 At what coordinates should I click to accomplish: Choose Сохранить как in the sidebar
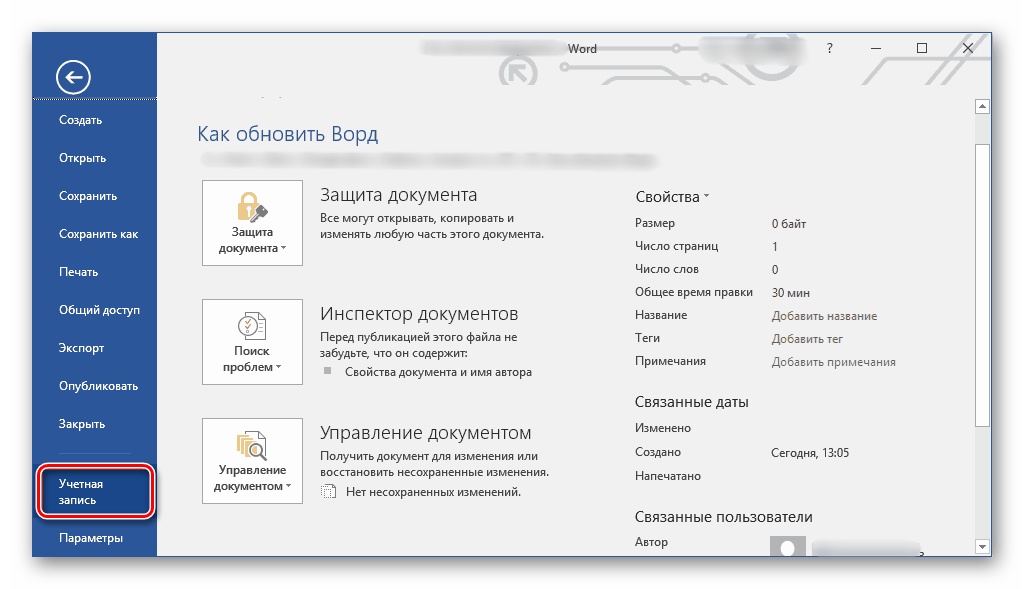click(x=98, y=234)
